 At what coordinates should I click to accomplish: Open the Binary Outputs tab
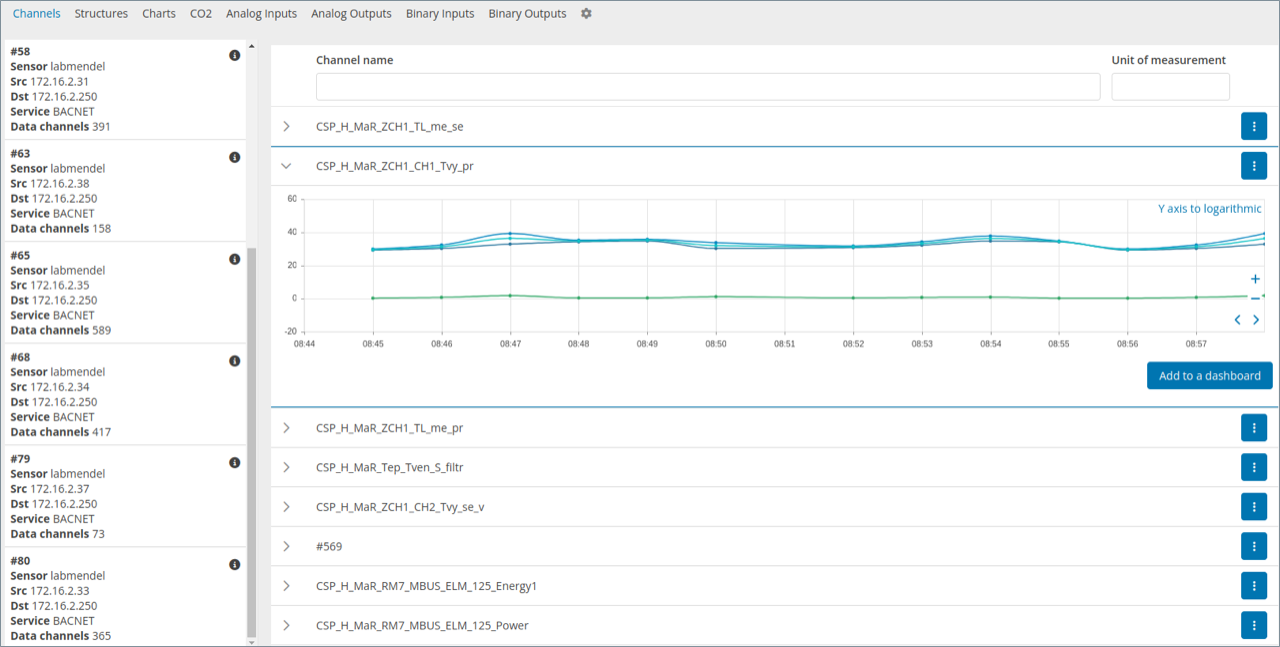tap(527, 14)
